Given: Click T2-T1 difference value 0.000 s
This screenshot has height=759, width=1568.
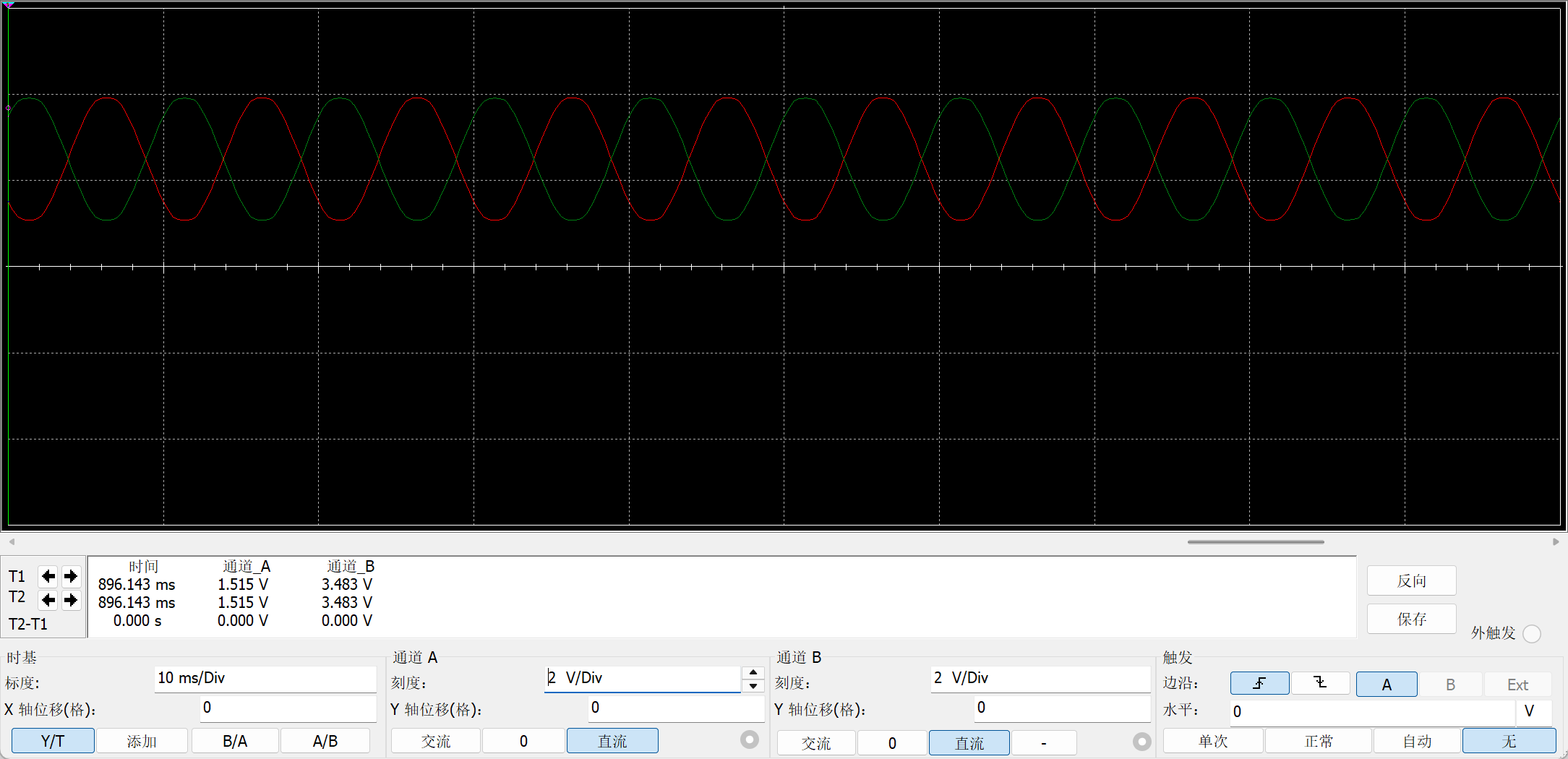Looking at the screenshot, I should coord(137,620).
